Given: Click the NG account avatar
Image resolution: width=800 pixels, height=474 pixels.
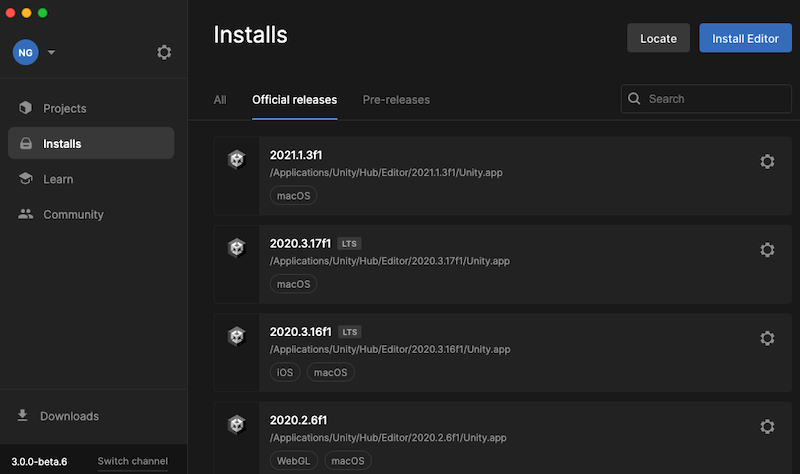Looking at the screenshot, I should point(26,52).
